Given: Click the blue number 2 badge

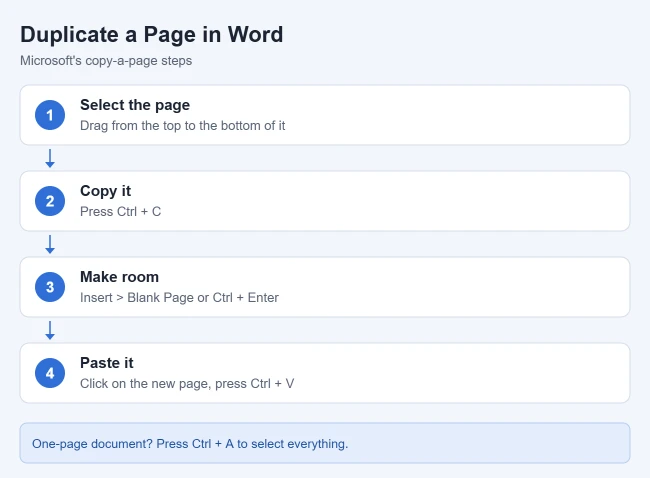Looking at the screenshot, I should pyautogui.click(x=50, y=201).
